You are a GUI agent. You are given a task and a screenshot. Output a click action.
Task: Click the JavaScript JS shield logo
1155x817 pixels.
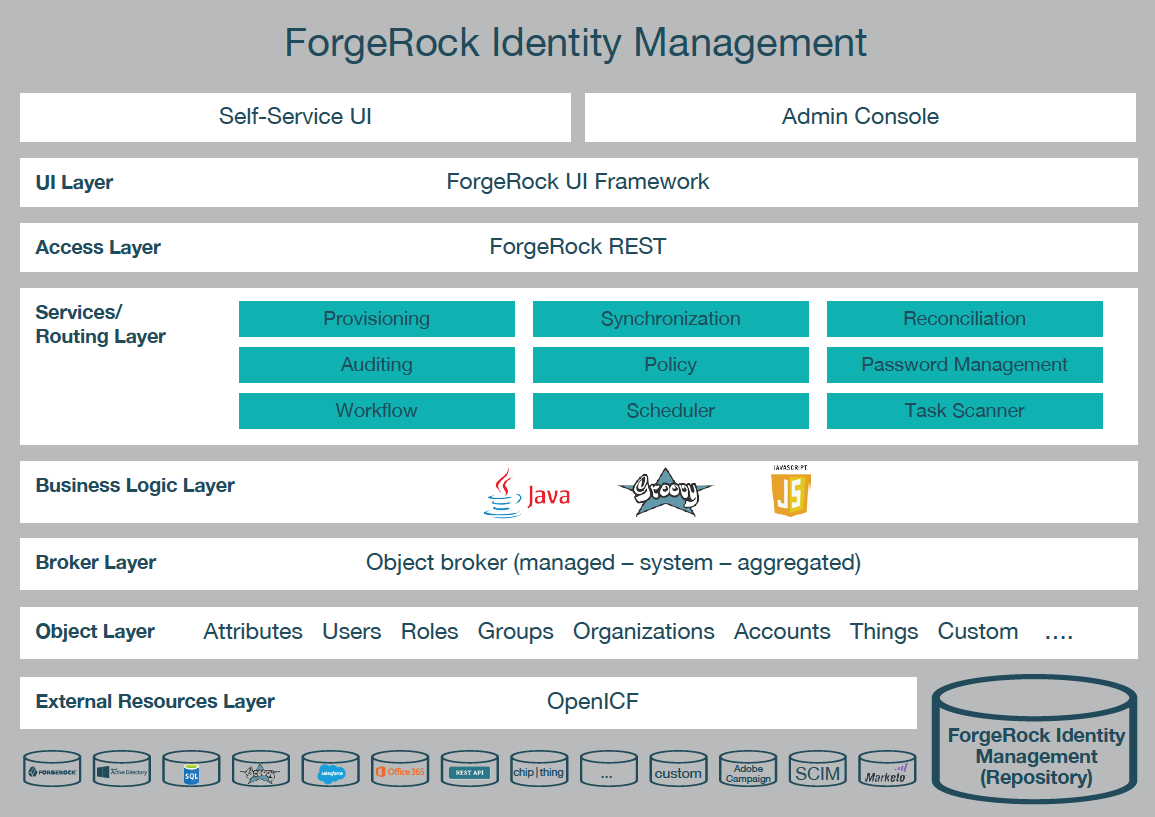(790, 491)
